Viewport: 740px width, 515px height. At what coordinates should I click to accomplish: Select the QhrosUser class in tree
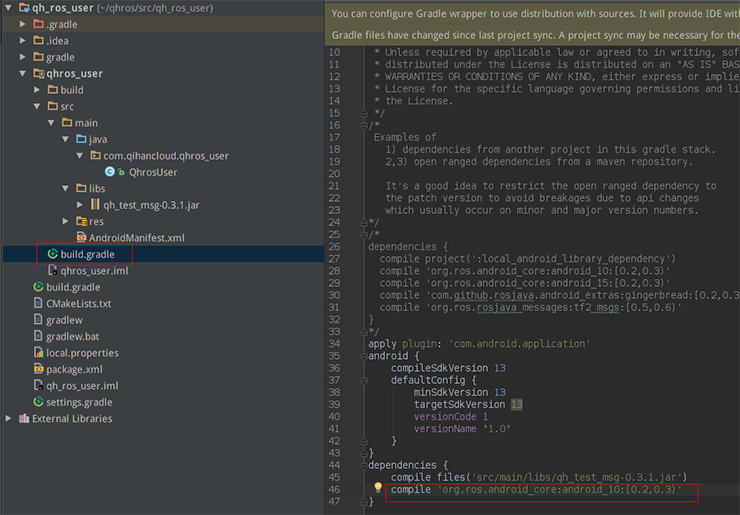coord(153,172)
